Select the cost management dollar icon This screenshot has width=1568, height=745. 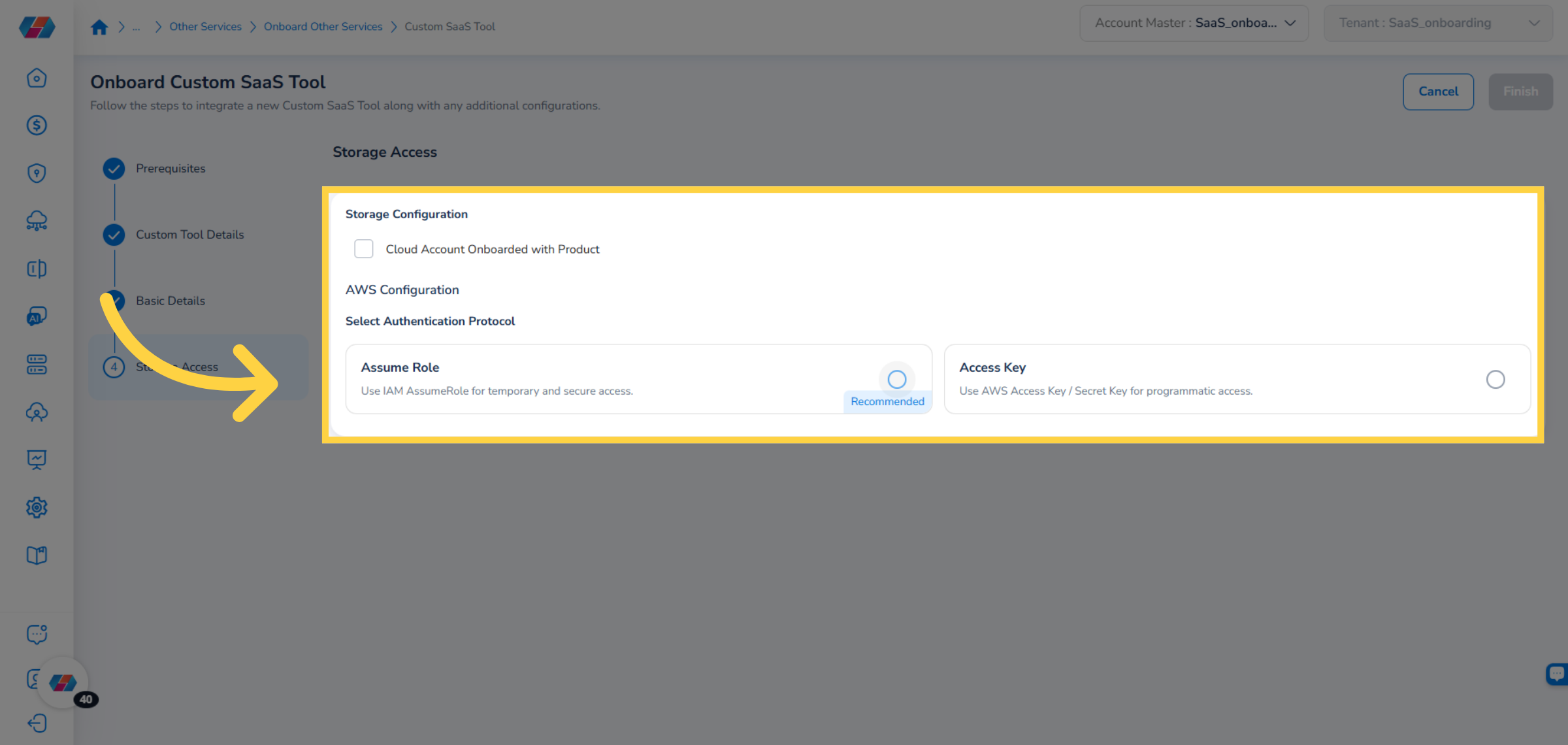[x=37, y=125]
